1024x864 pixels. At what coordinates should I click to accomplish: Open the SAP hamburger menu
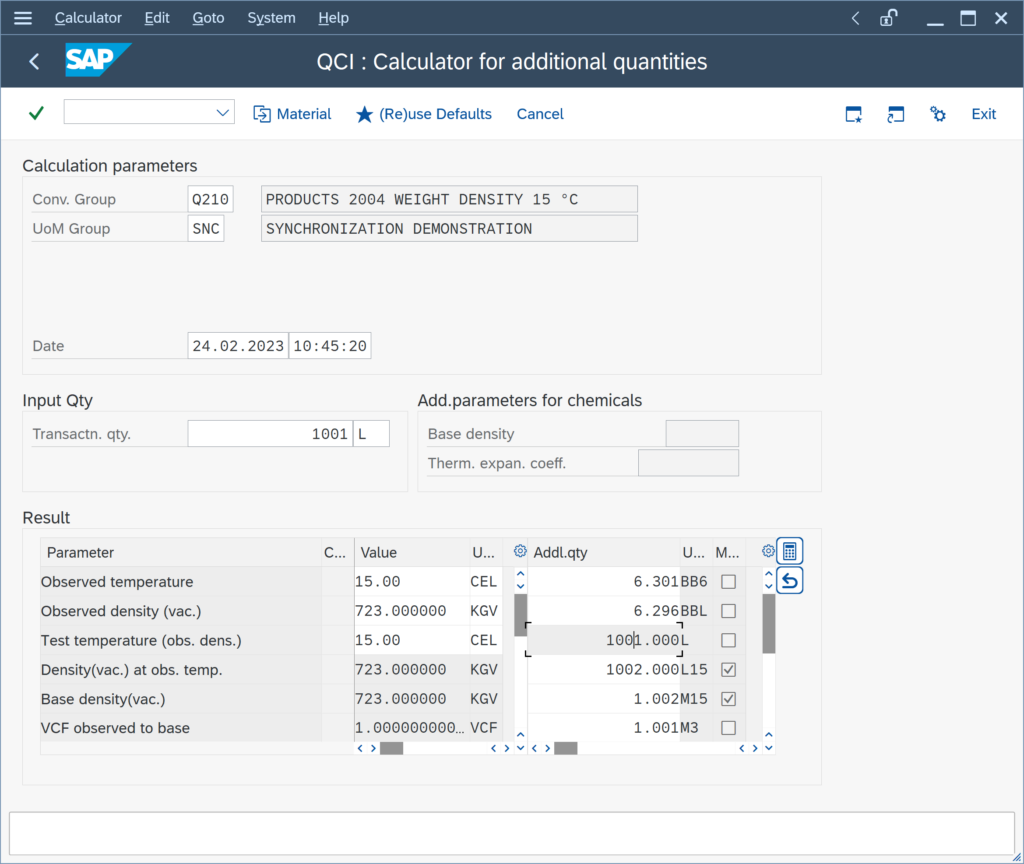click(23, 18)
